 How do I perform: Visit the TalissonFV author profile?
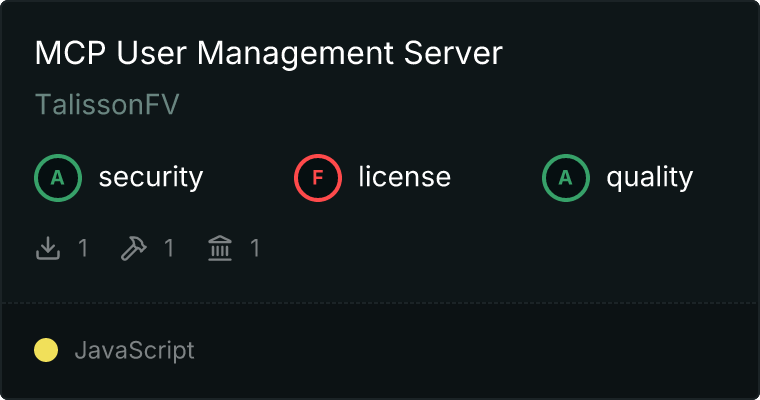(107, 106)
